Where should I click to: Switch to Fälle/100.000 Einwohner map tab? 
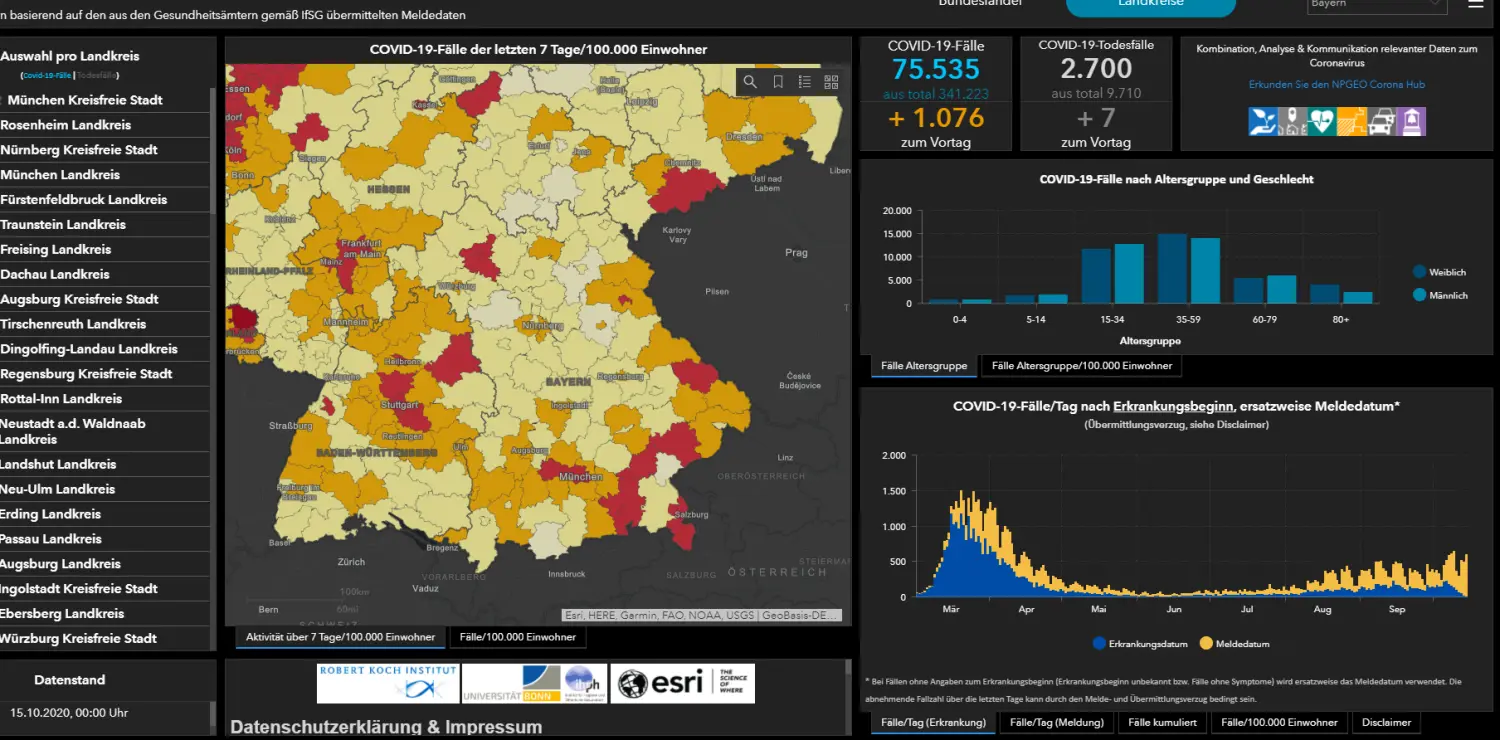(x=518, y=637)
